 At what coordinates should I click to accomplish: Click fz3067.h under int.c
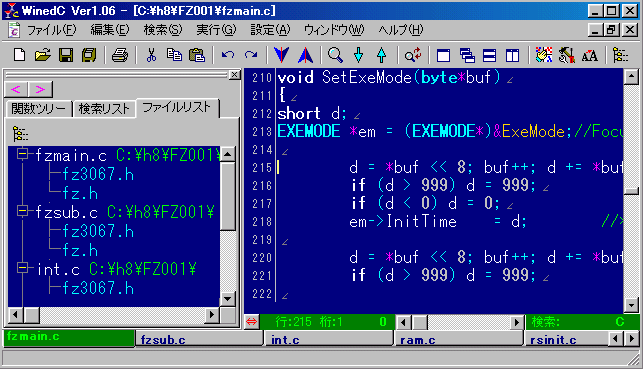98,288
